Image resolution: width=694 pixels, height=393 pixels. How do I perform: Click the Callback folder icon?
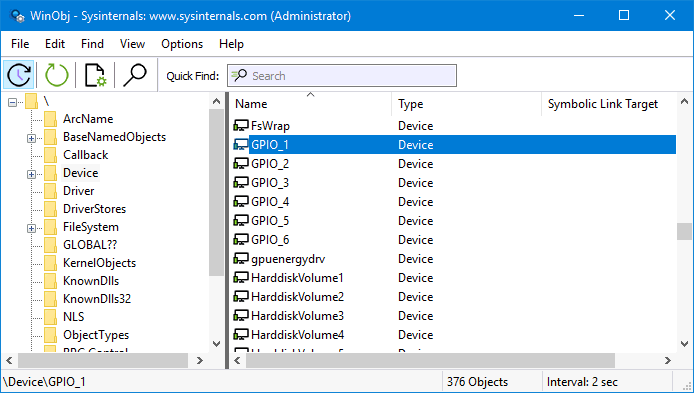(50, 155)
